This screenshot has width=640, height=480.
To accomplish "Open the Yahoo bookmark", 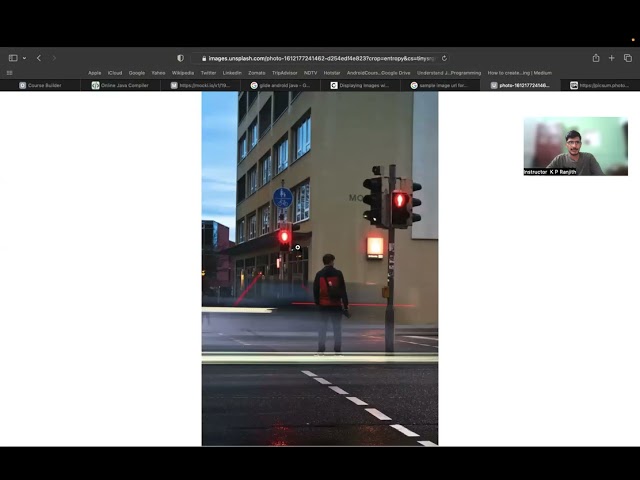I will coord(158,73).
